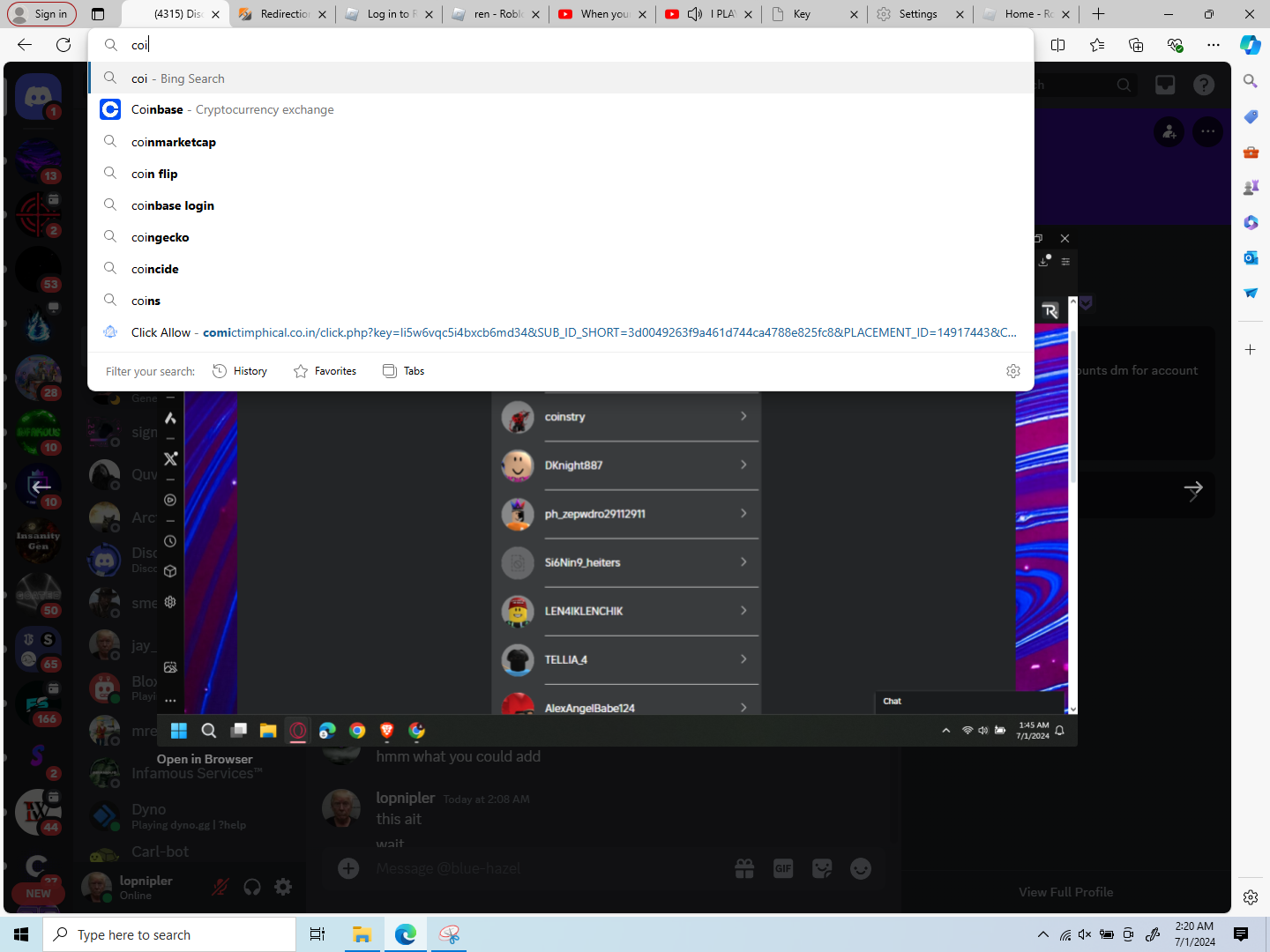Click the Windows taskbar search box
Screen dimensions: 1270x952
pos(169,934)
